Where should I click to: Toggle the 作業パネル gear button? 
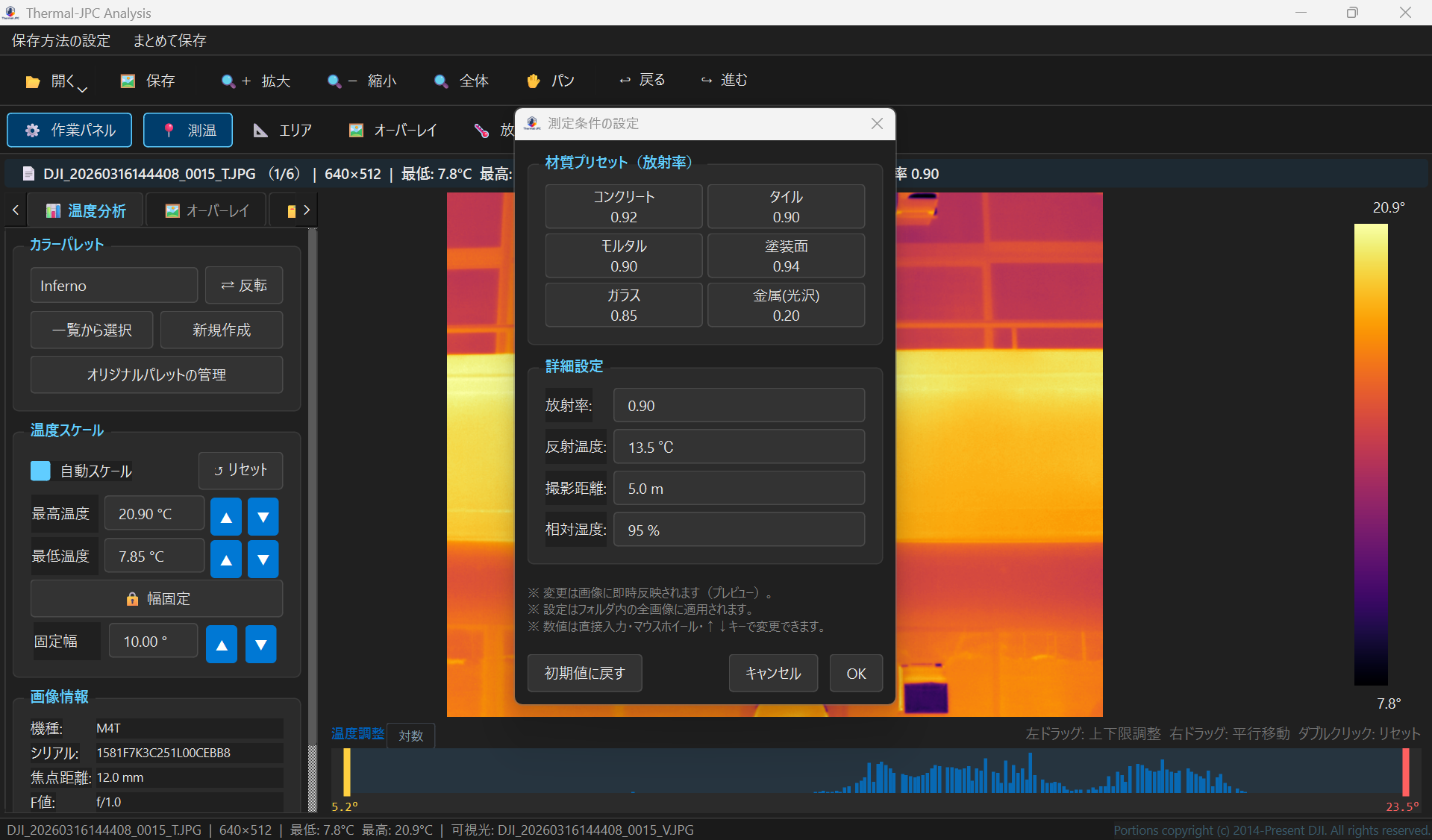69,131
